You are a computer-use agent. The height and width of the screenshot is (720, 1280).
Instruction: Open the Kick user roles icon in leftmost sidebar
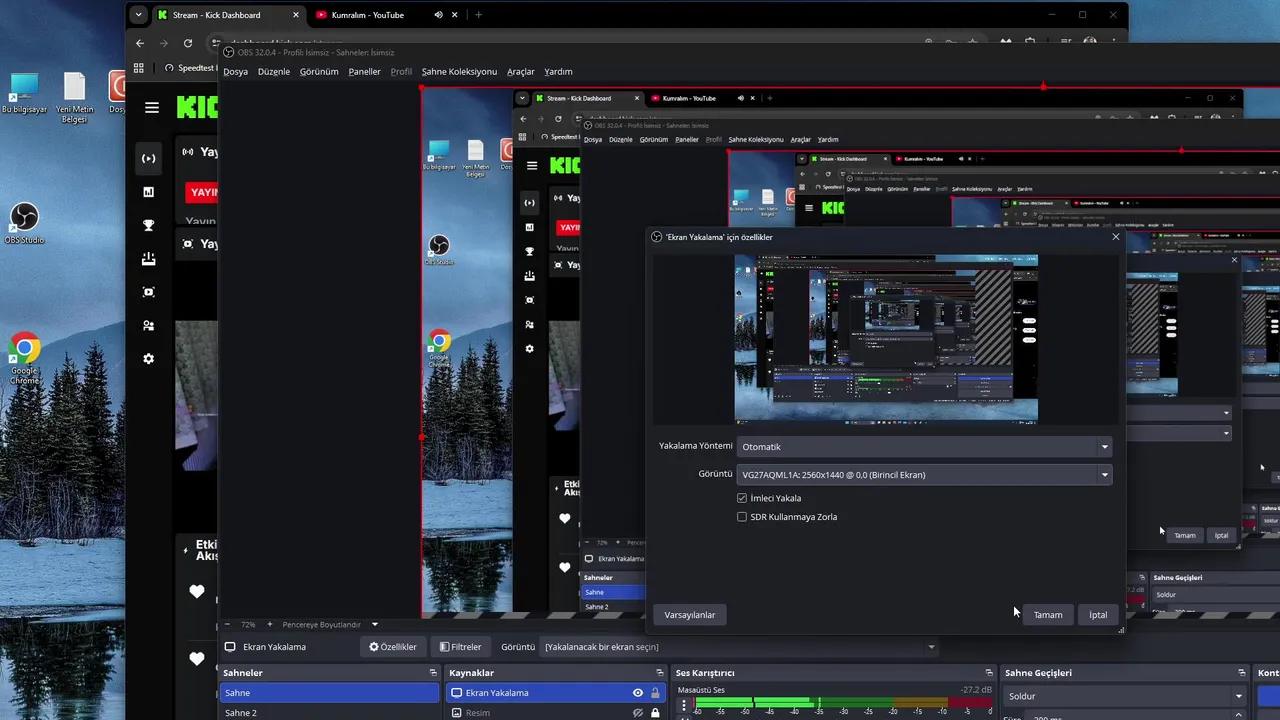[x=149, y=326]
